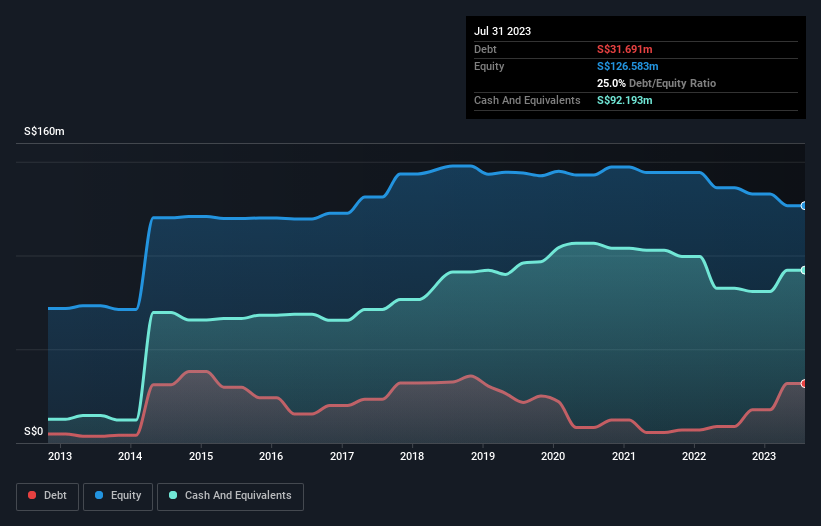Click the red Debt endpoint marker
Image resolution: width=821 pixels, height=526 pixels.
(804, 384)
